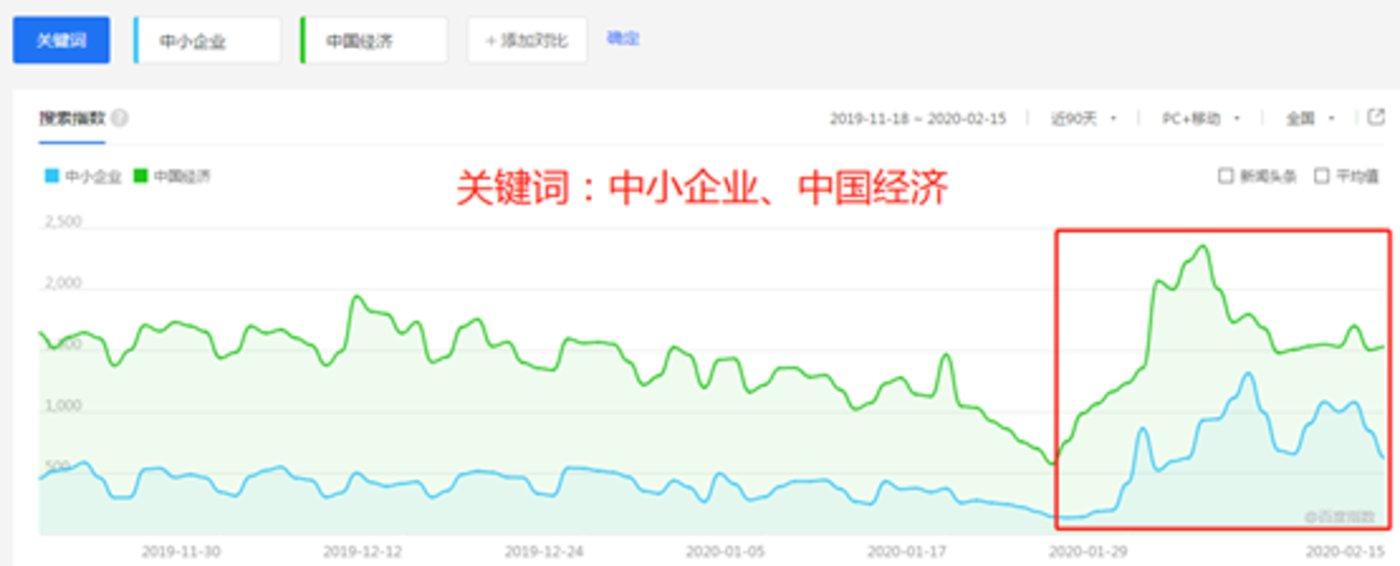Click the 中小企业 keyword input box

208,41
